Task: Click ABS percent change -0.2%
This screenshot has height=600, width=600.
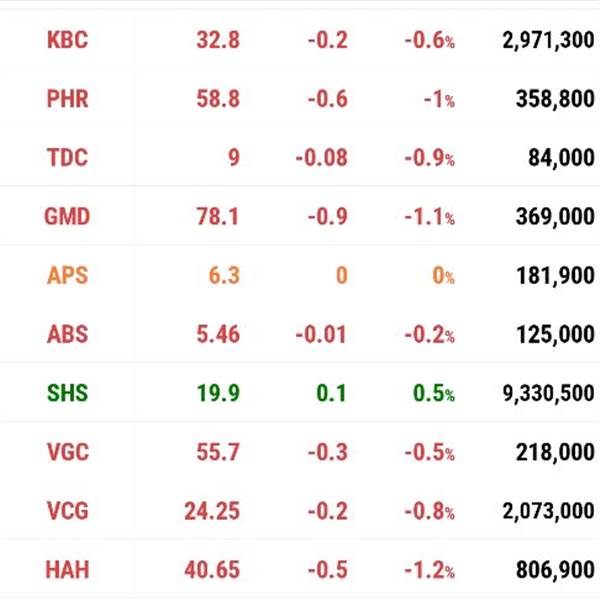Action: point(430,334)
